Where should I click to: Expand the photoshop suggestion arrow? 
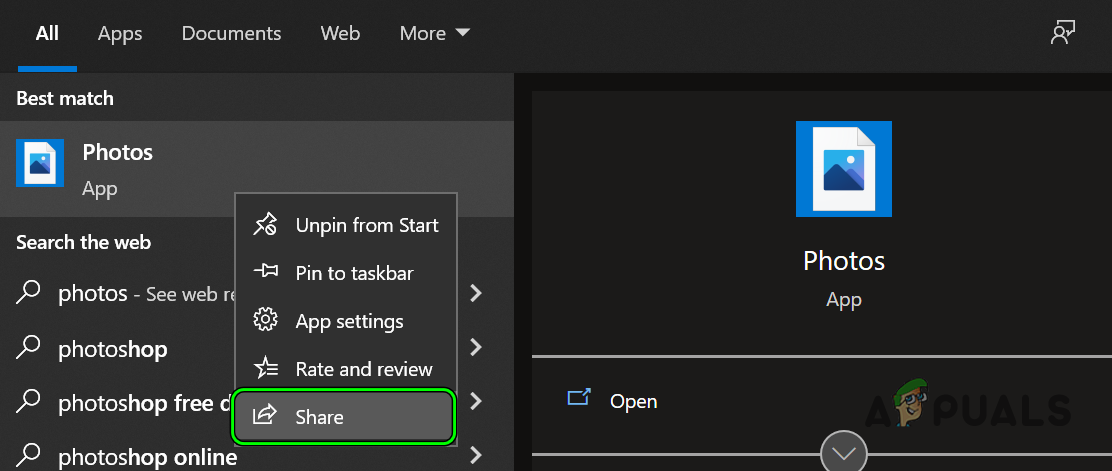pyautogui.click(x=476, y=348)
